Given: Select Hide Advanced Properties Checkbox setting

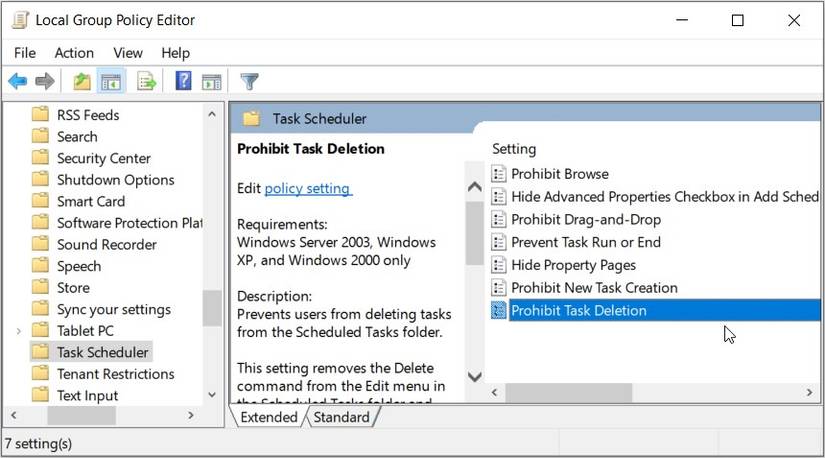Looking at the screenshot, I should click(x=665, y=196).
